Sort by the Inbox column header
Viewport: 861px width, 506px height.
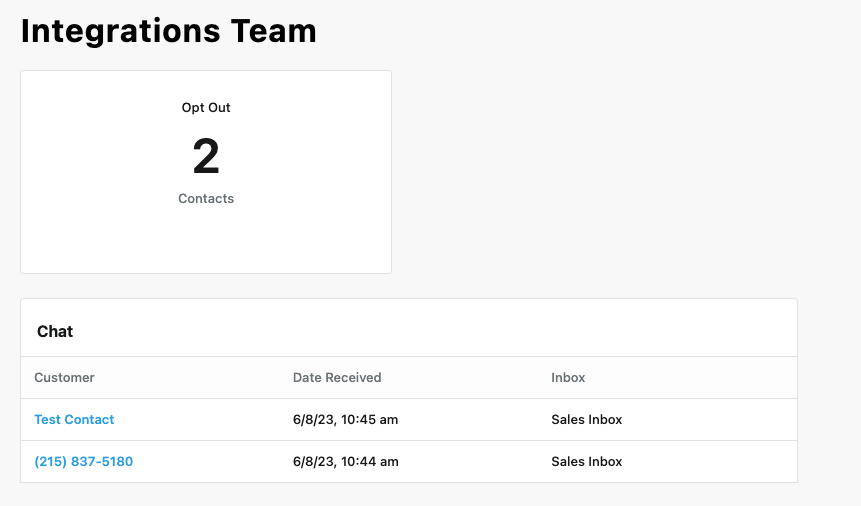(568, 378)
